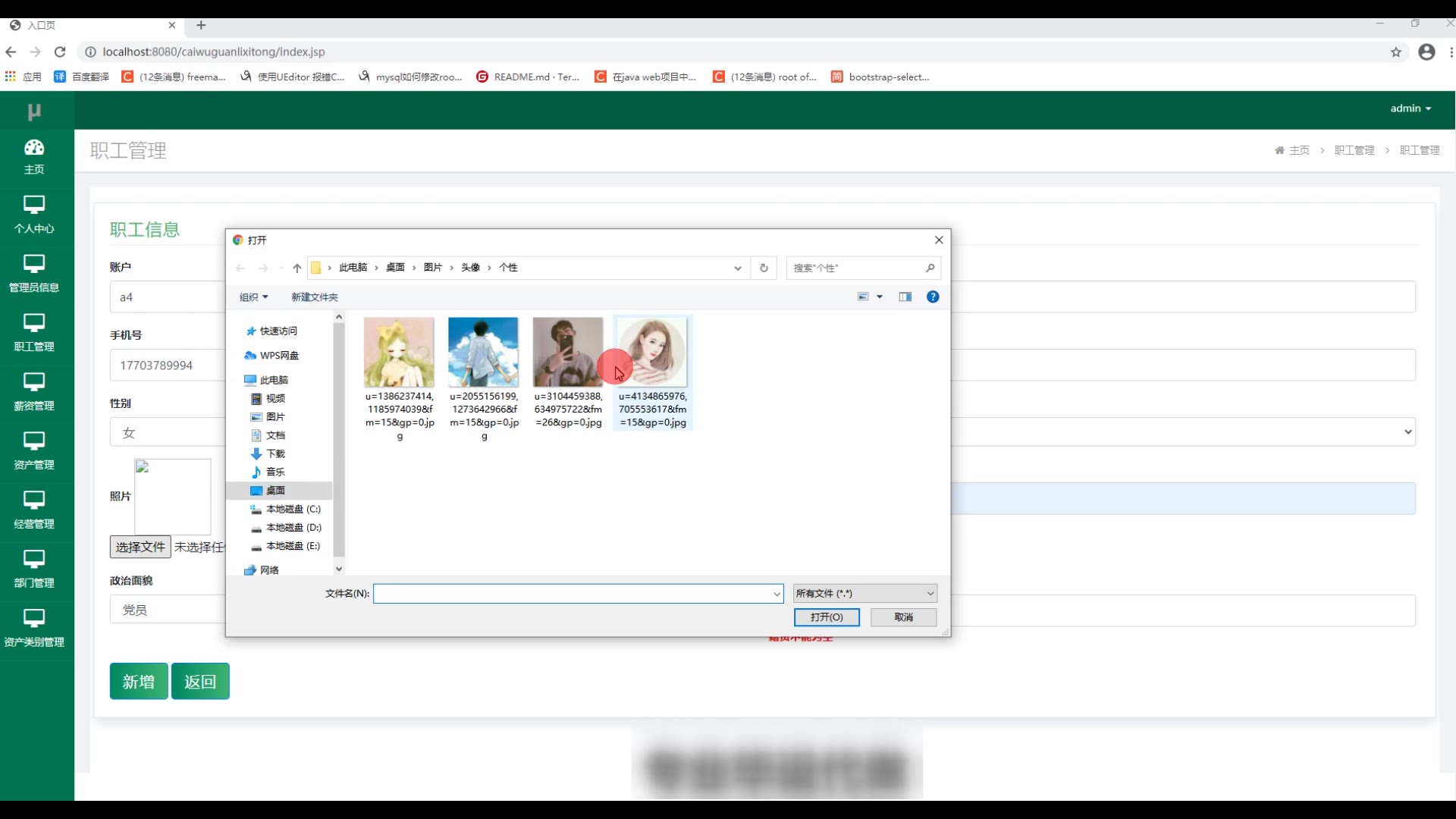Viewport: 1456px width, 819px height.
Task: Select the u=3104459388 image thumbnail
Action: (568, 353)
